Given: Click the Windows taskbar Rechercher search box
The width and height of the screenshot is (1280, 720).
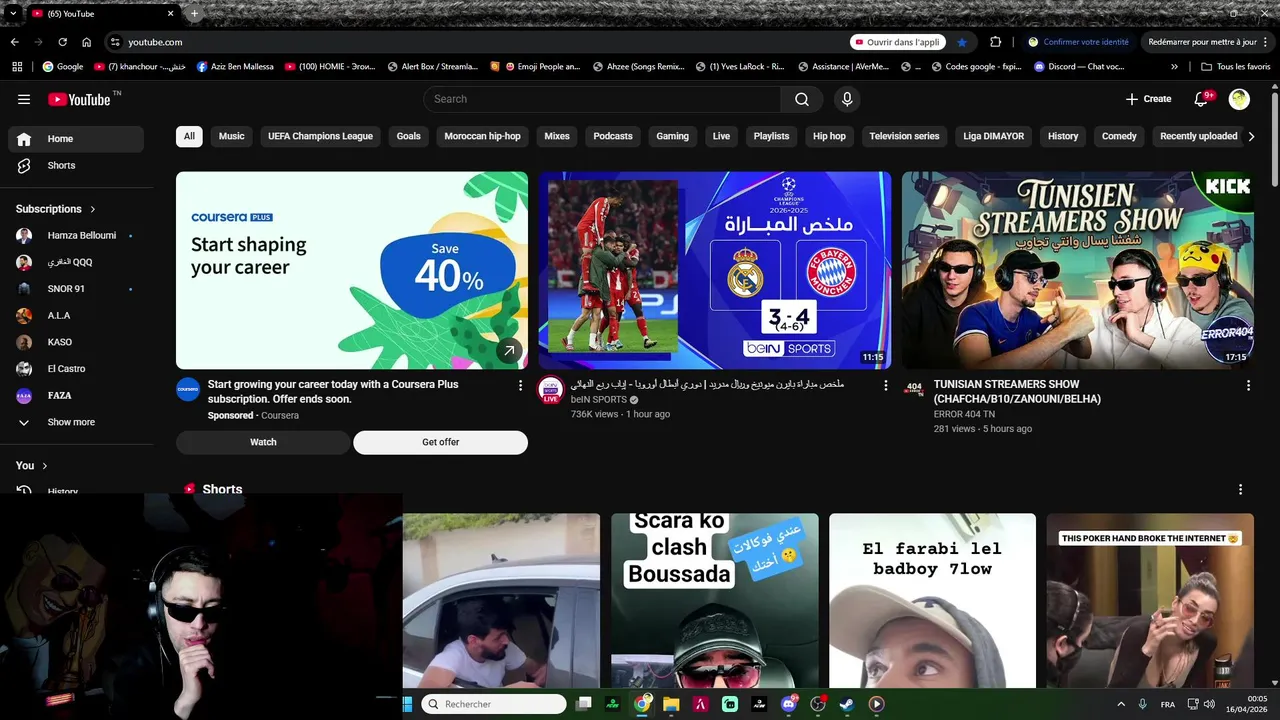Looking at the screenshot, I should 494,704.
